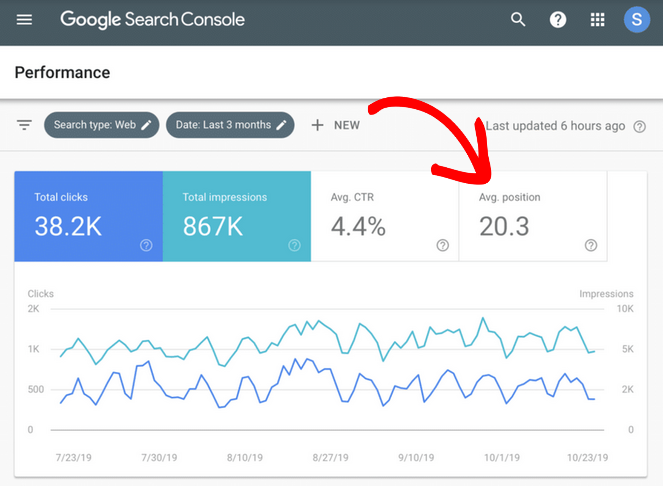Toggle the Total impressions metric card
663x486 pixels.
pyautogui.click(x=236, y=215)
